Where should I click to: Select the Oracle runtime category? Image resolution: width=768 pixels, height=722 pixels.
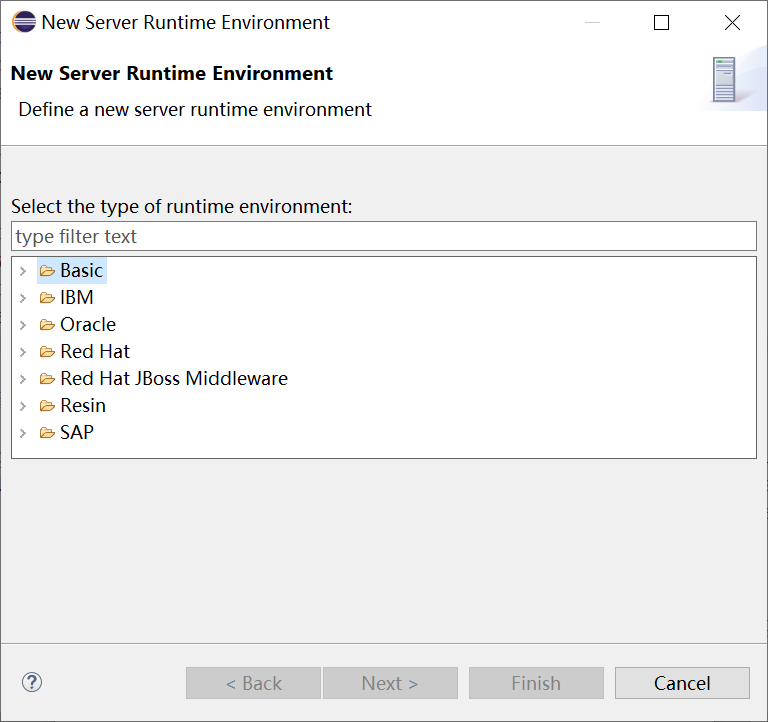tap(88, 325)
